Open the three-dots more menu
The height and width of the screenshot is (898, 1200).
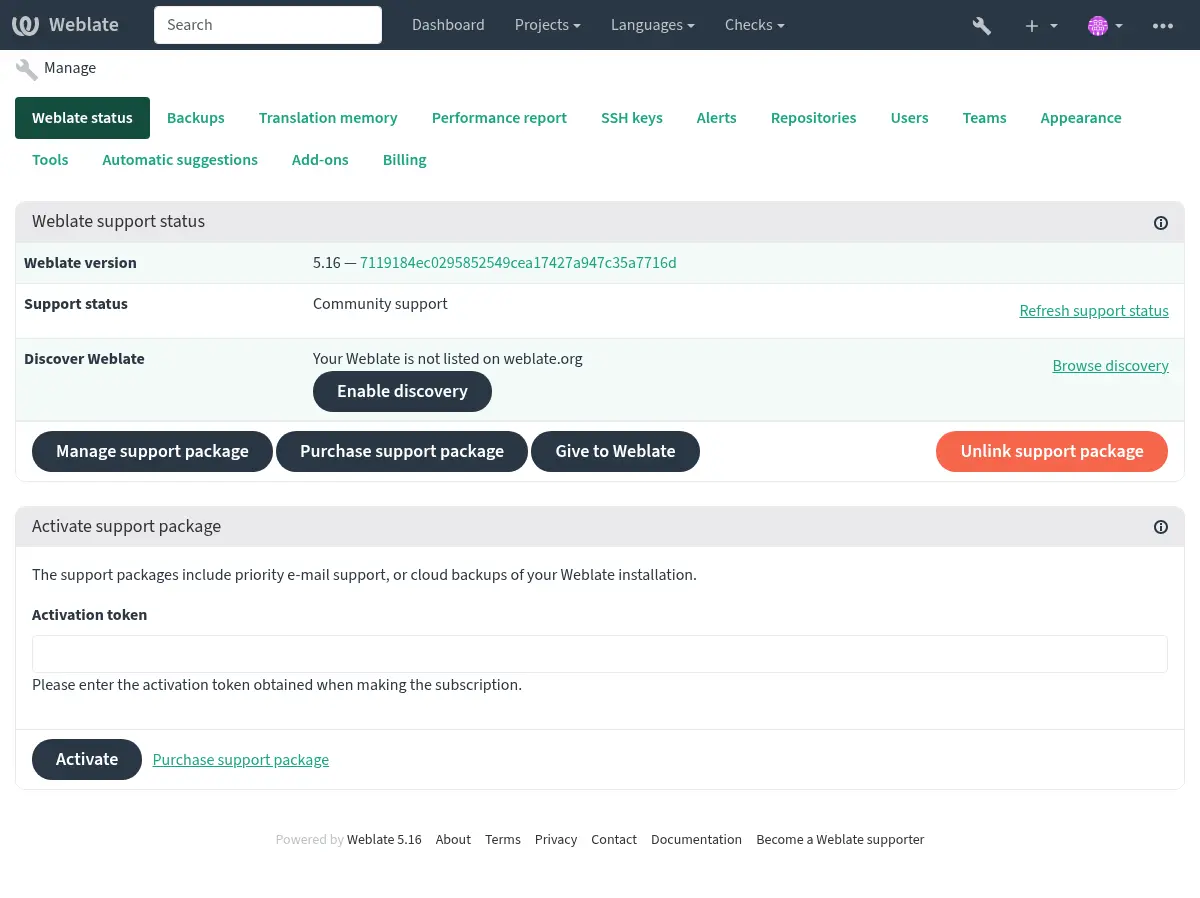1162,25
